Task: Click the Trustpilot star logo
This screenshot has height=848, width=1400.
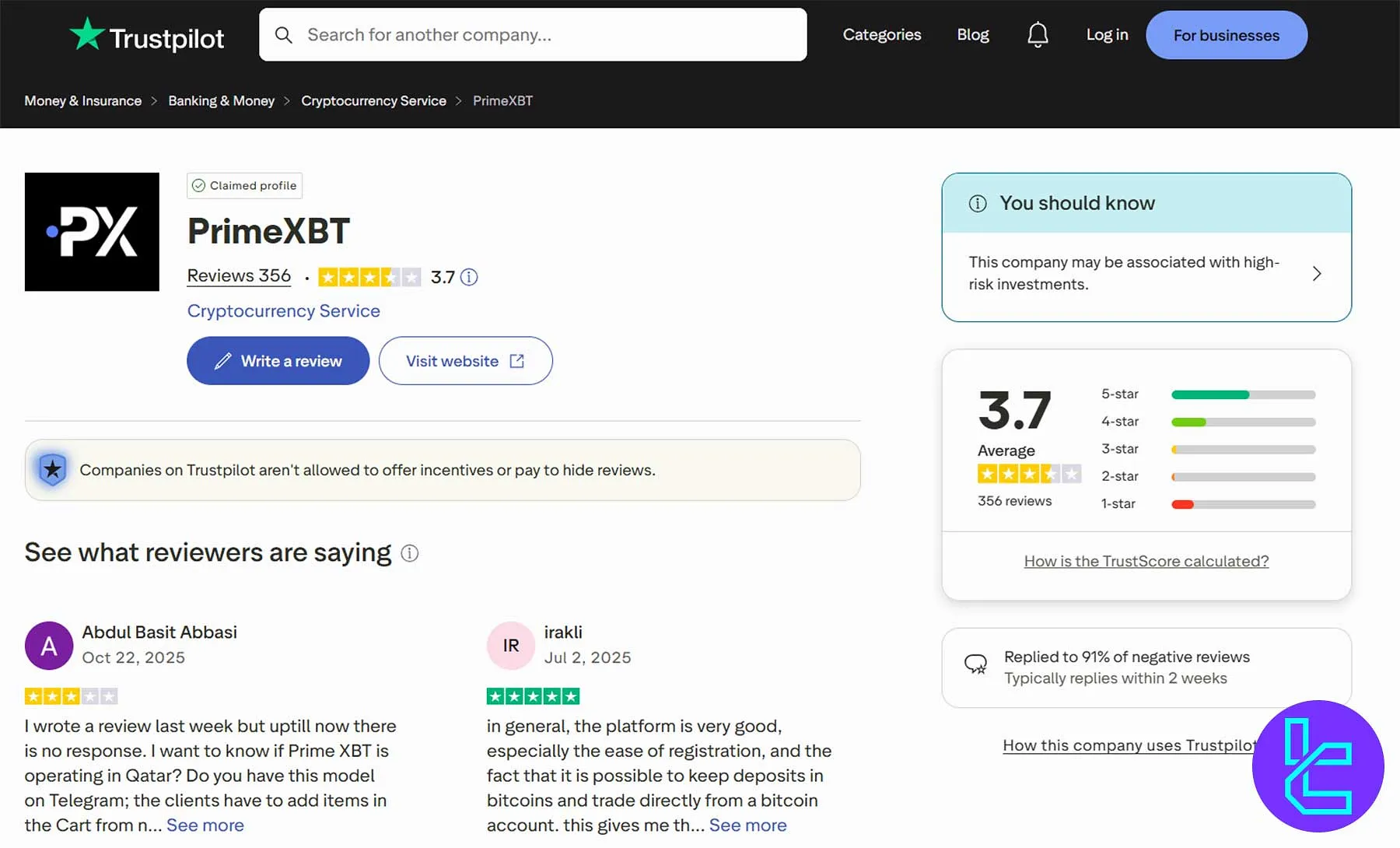Action: coord(88,34)
